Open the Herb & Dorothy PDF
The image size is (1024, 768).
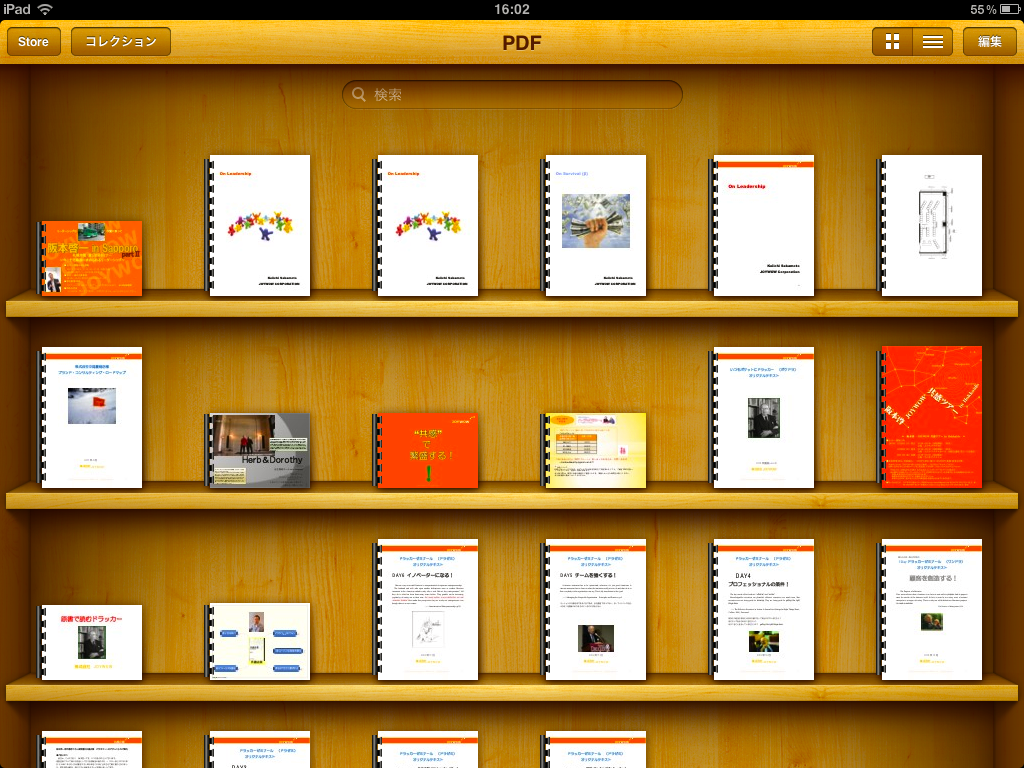click(x=259, y=450)
